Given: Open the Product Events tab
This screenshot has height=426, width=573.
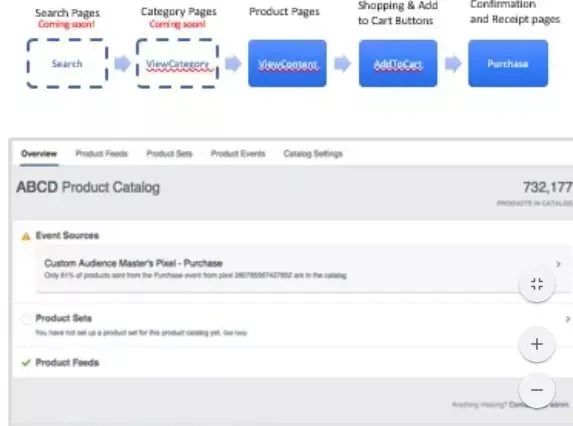Looking at the screenshot, I should pos(238,153).
